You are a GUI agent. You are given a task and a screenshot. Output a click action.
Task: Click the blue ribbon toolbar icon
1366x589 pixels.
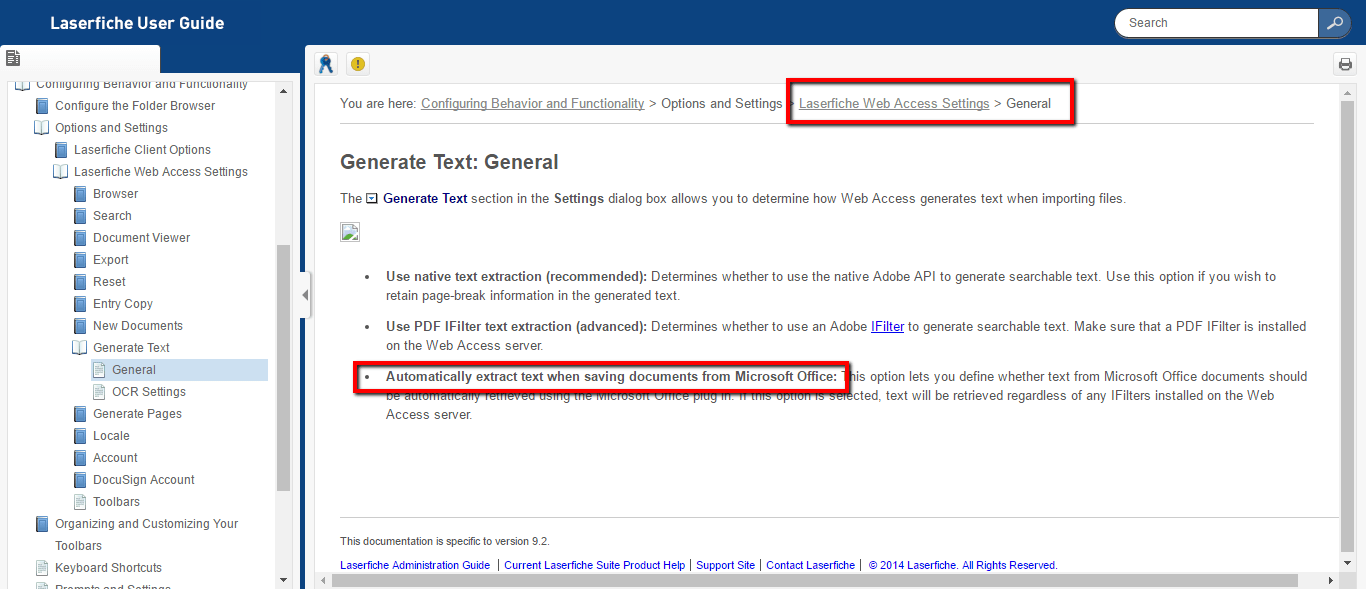click(325, 64)
